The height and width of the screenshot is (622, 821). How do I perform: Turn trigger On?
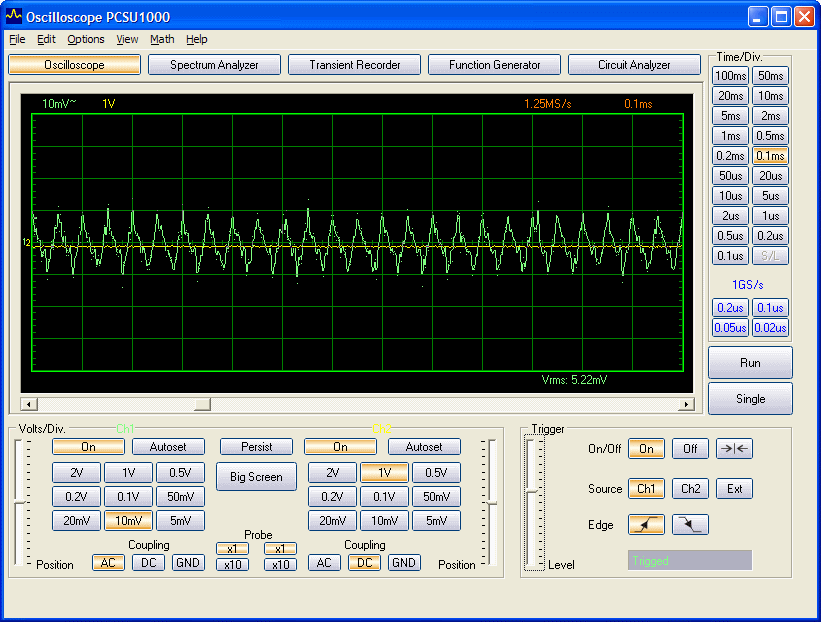point(646,449)
